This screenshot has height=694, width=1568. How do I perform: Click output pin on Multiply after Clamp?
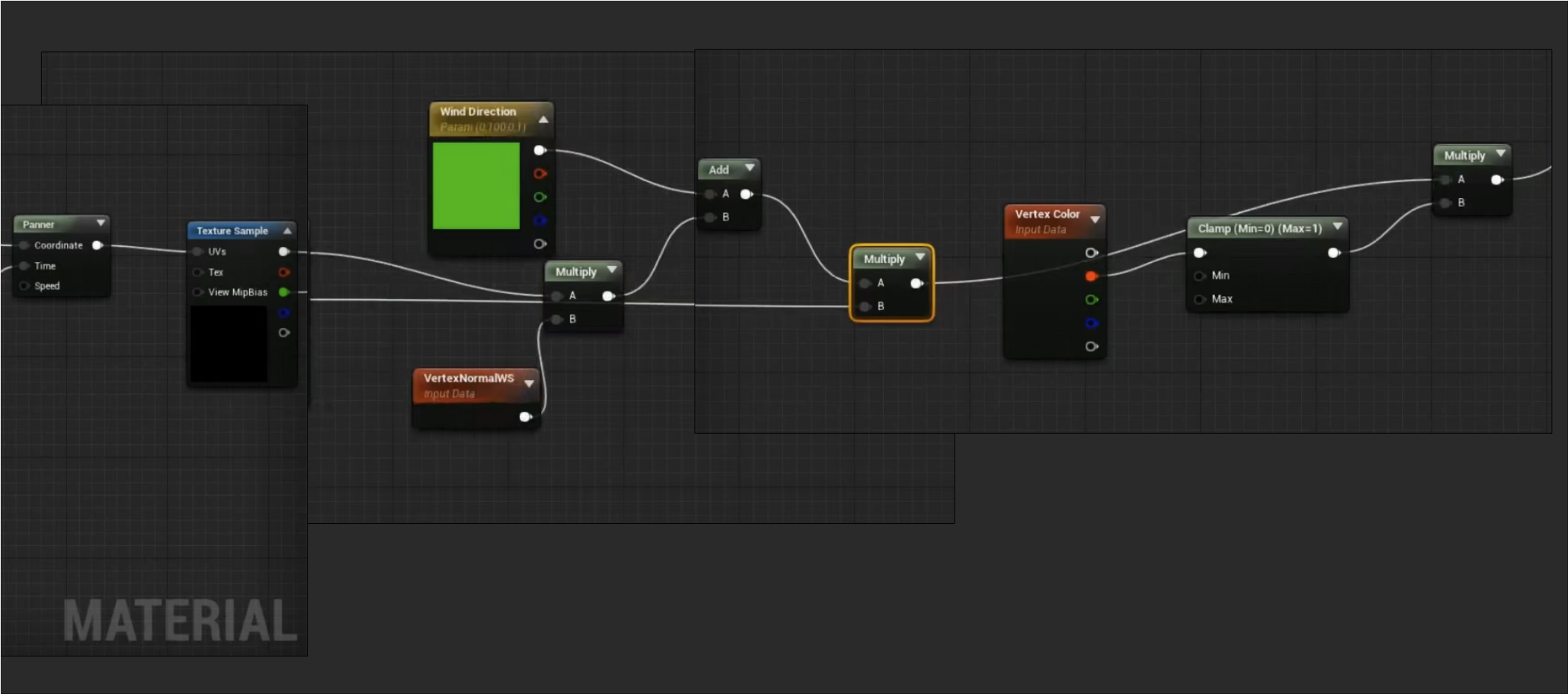(1497, 180)
